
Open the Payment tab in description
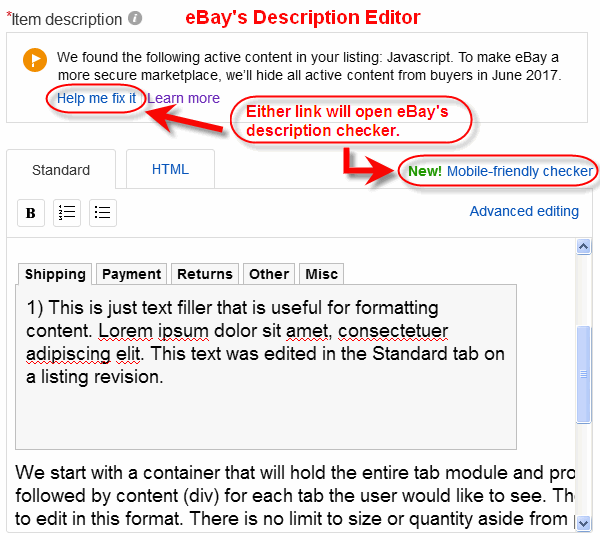132,274
